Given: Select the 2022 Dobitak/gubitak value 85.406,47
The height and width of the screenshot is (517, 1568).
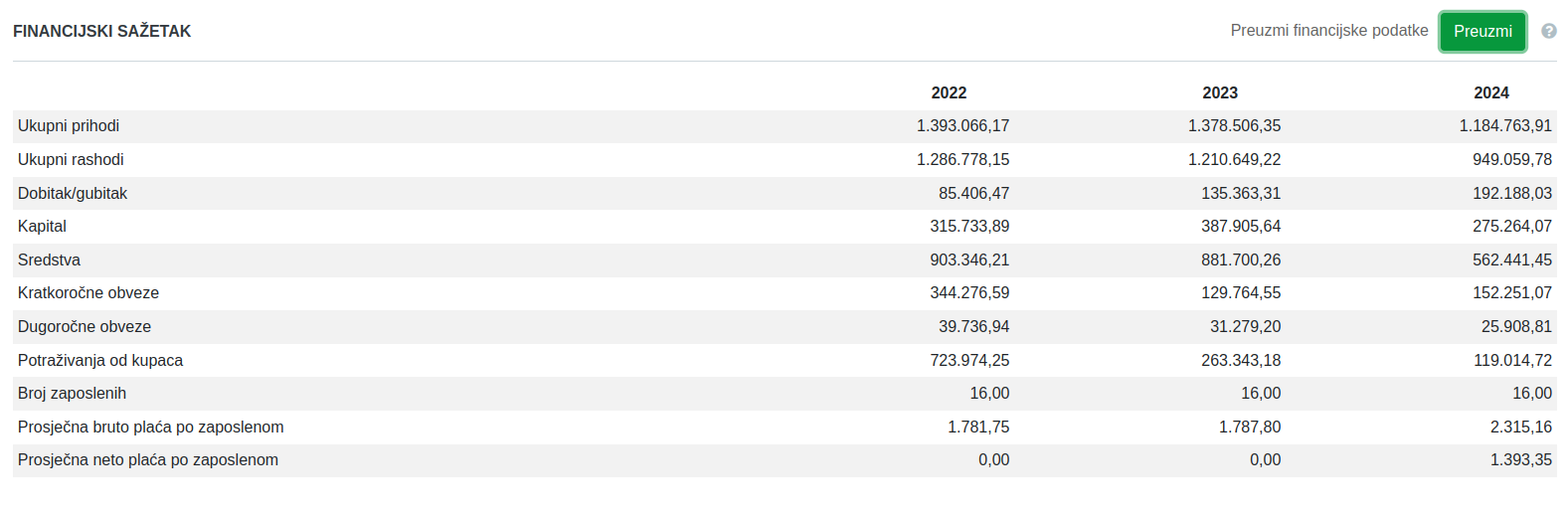Looking at the screenshot, I should 973,194.
